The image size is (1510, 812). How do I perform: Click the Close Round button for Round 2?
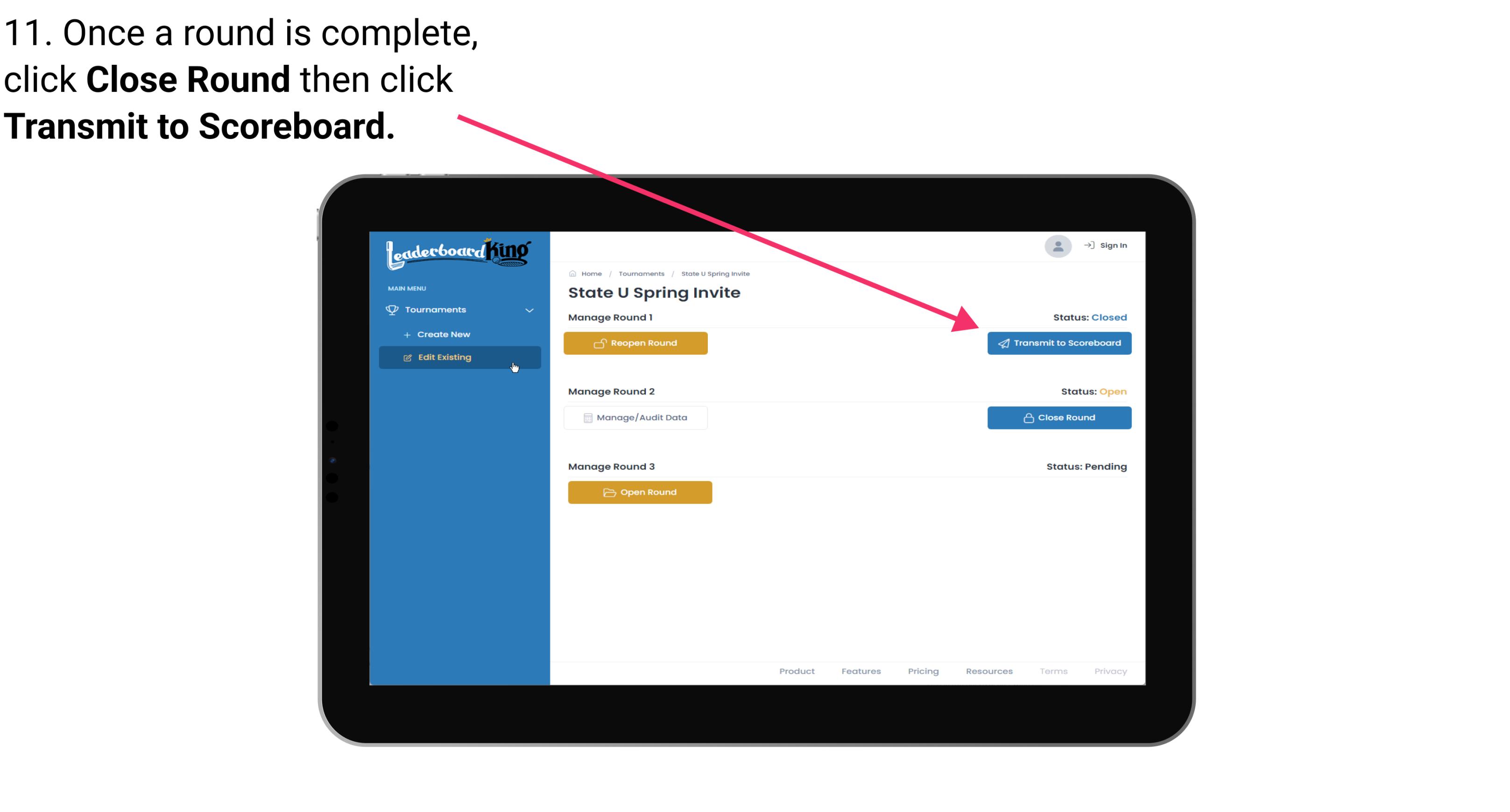[x=1060, y=417]
